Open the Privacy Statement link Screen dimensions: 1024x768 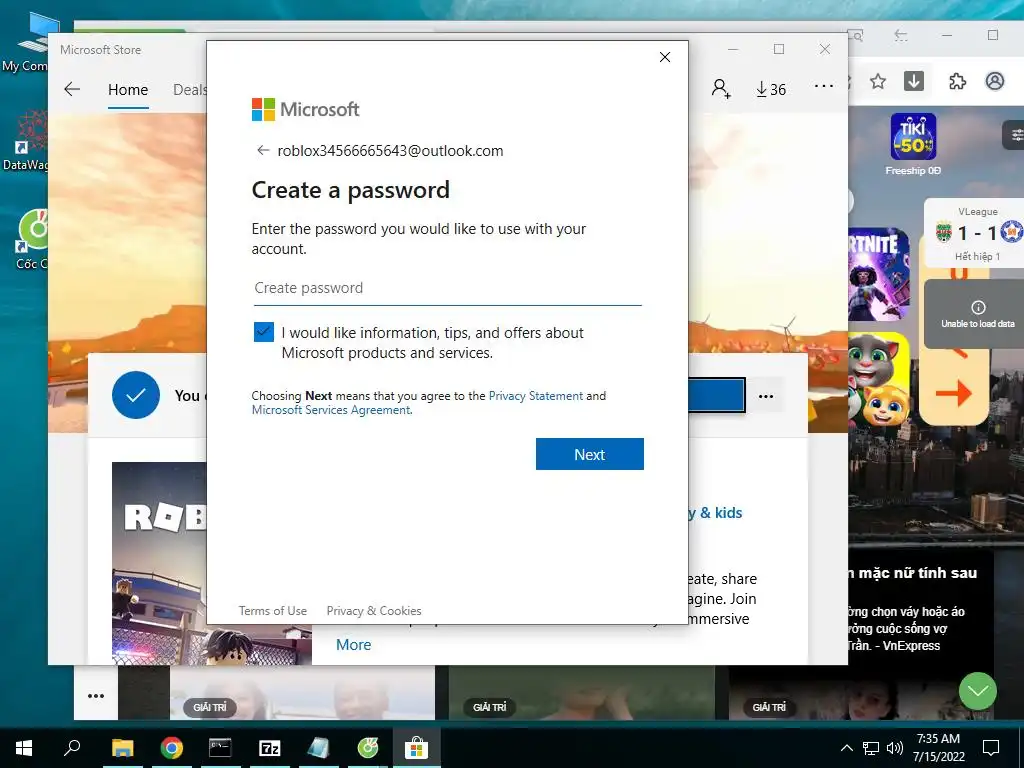tap(536, 396)
